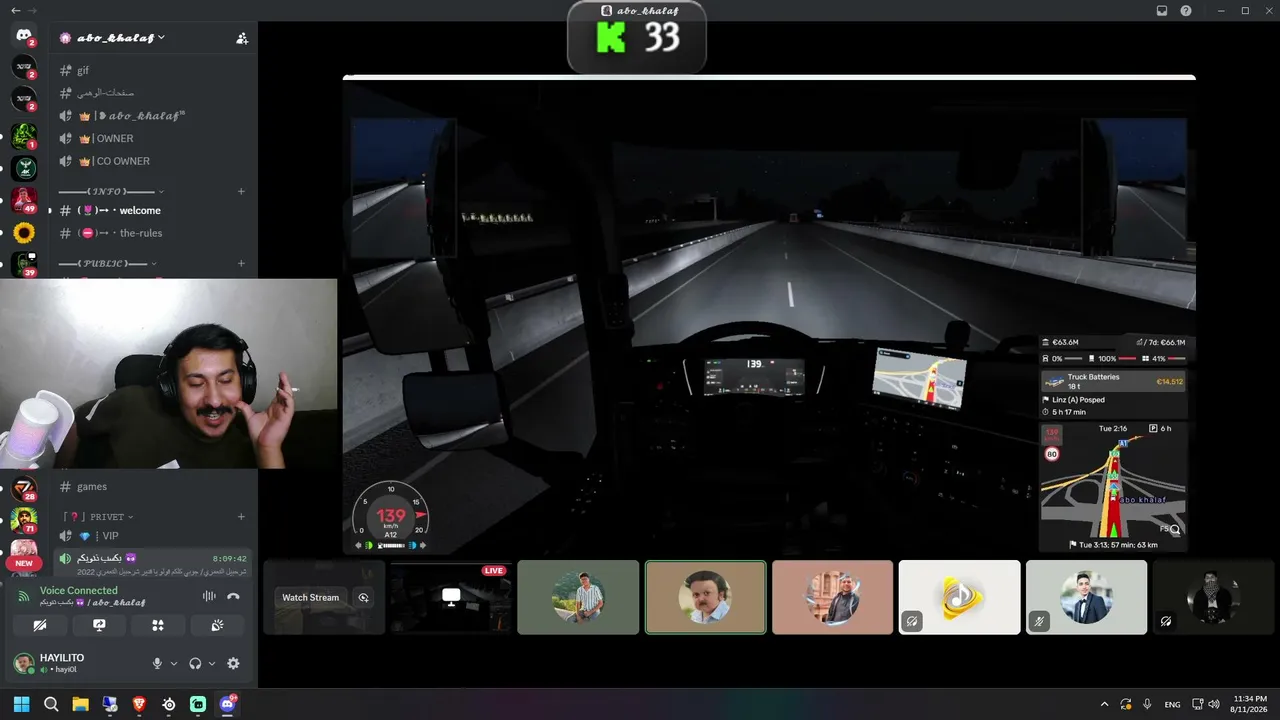Collapse the PUBLIC category

[108, 264]
